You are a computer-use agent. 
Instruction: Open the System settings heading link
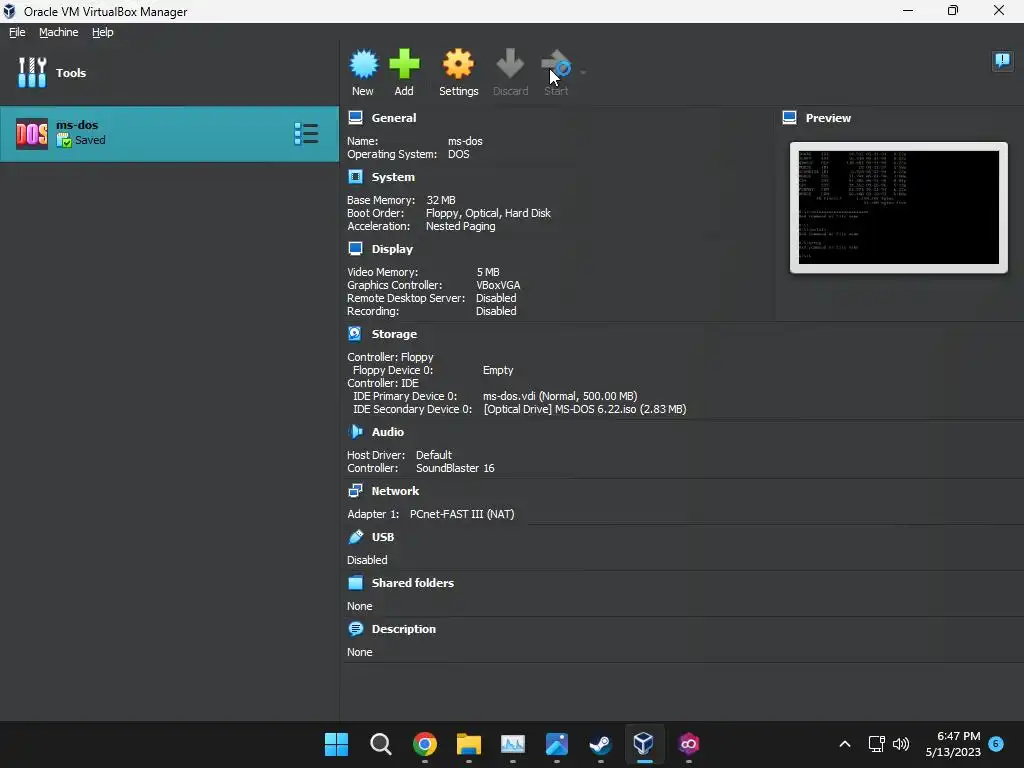[393, 177]
